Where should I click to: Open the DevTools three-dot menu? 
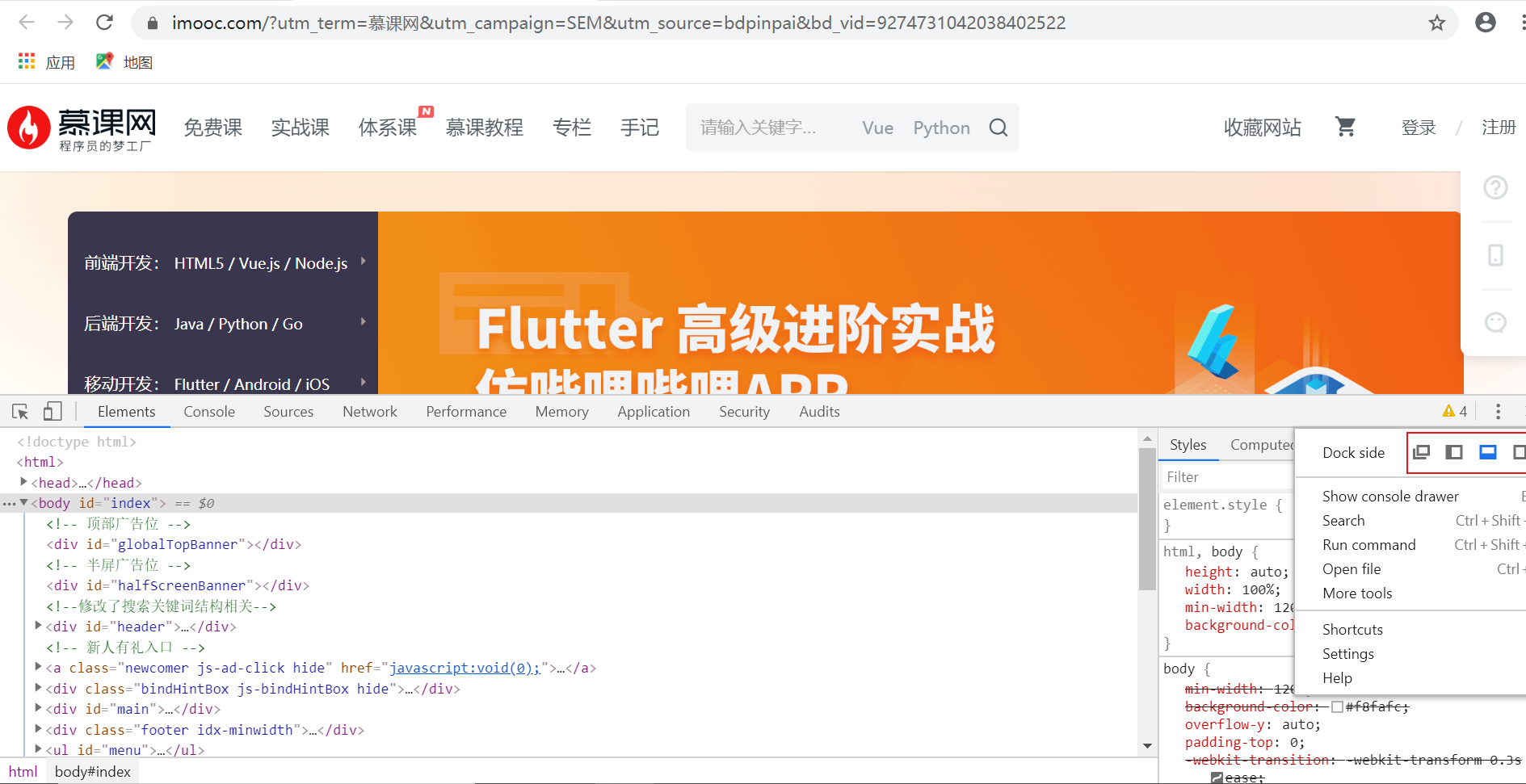1498,412
